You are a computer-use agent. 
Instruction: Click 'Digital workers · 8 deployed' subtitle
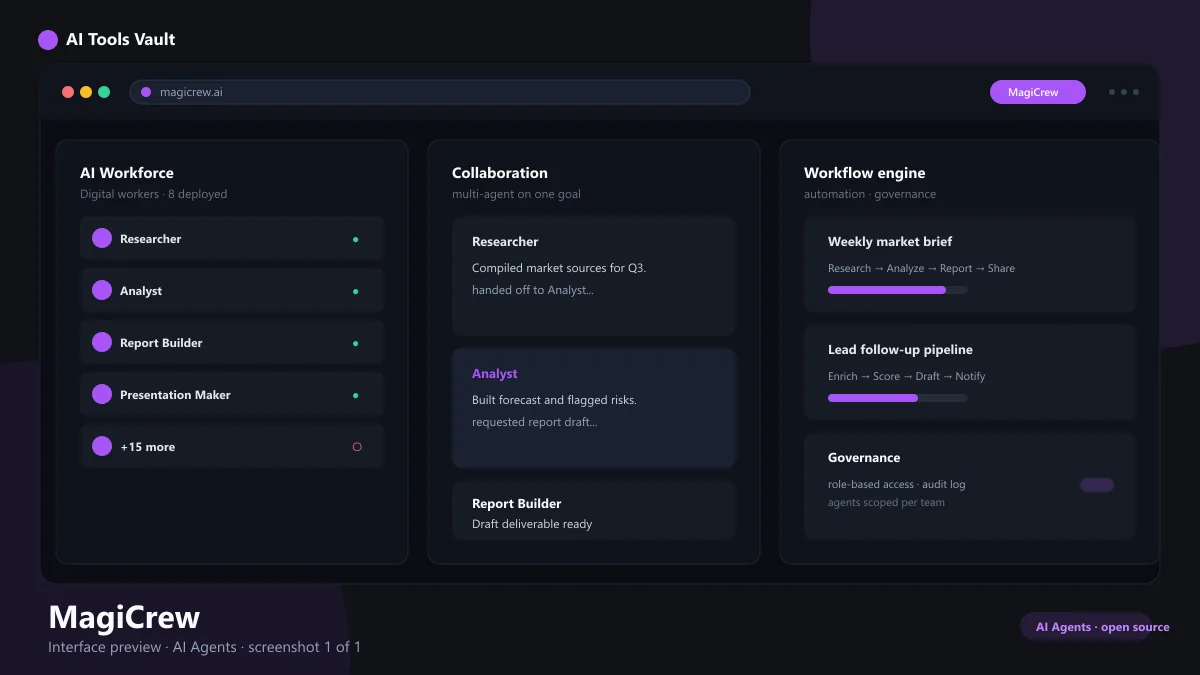(x=154, y=194)
